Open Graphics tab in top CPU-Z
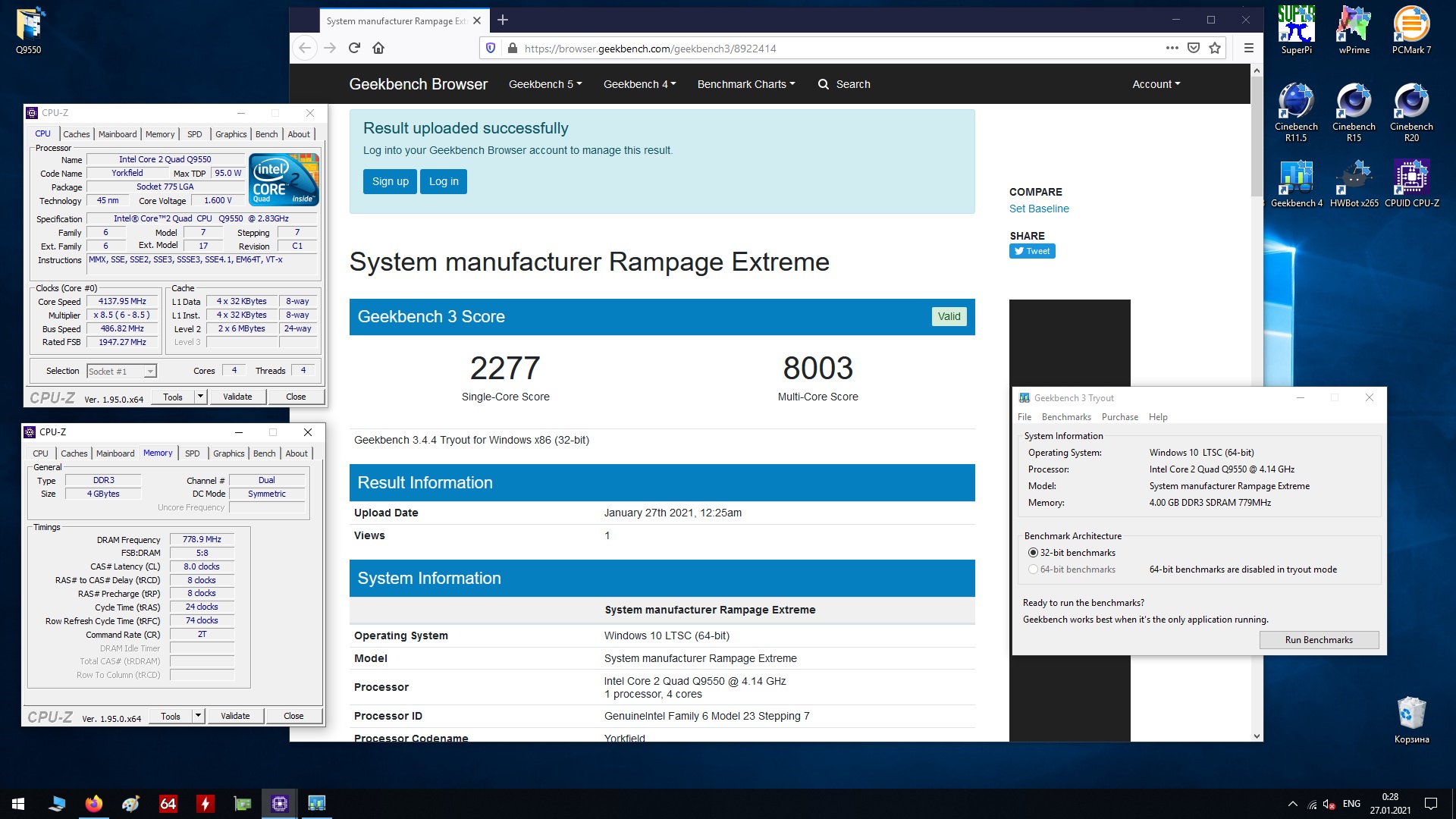Image resolution: width=1456 pixels, height=819 pixels. tap(231, 134)
